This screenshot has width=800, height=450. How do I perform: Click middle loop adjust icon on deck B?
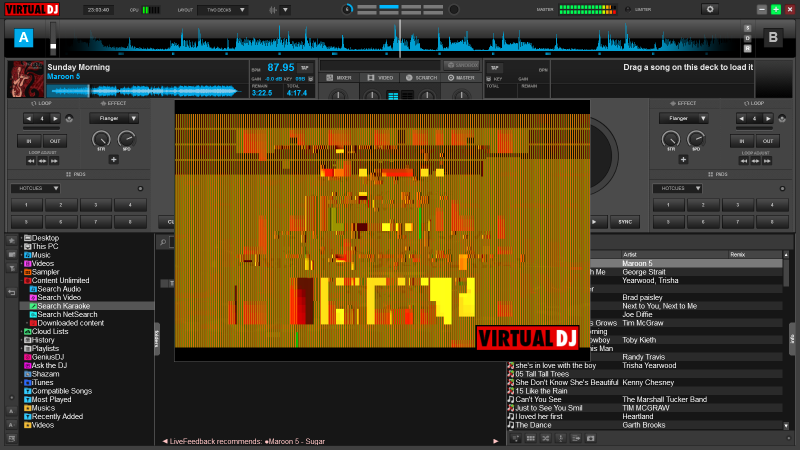(x=755, y=161)
